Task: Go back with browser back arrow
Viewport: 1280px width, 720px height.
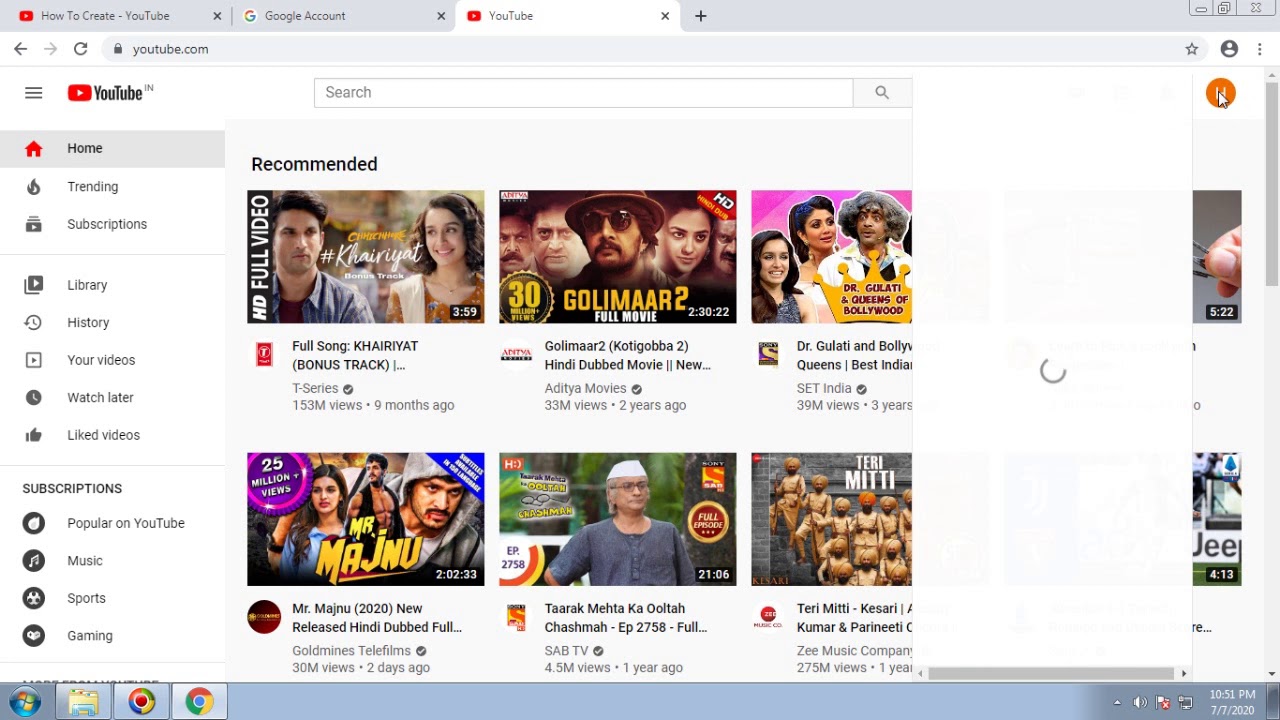Action: click(21, 49)
